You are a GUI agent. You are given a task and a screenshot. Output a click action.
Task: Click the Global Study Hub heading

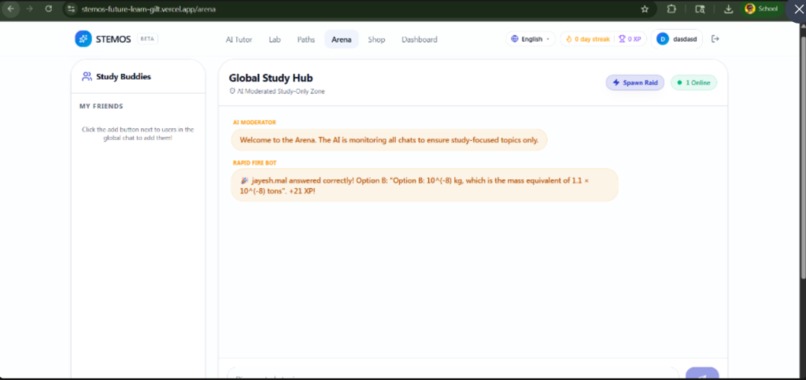[x=271, y=78]
